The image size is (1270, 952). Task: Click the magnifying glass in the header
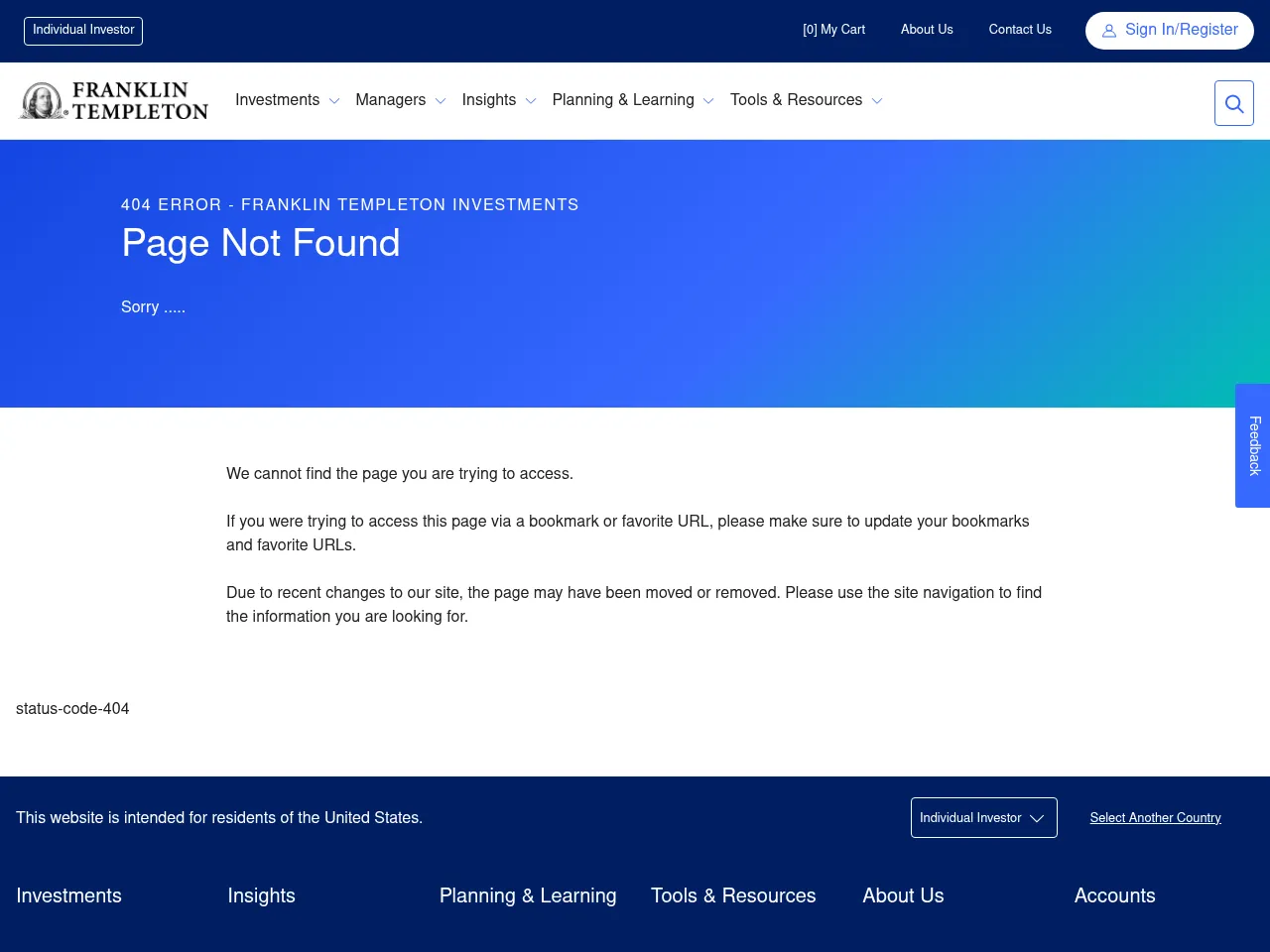coord(1233,102)
